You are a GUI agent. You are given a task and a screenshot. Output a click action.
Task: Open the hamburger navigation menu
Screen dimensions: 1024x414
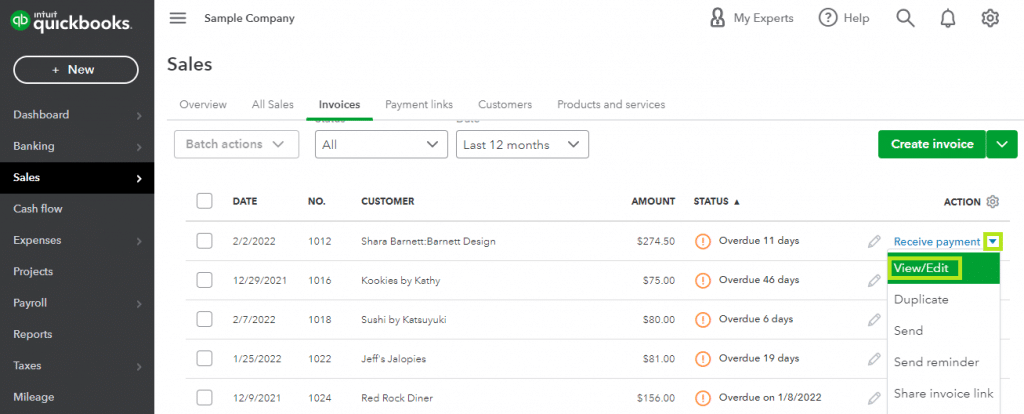[178, 18]
